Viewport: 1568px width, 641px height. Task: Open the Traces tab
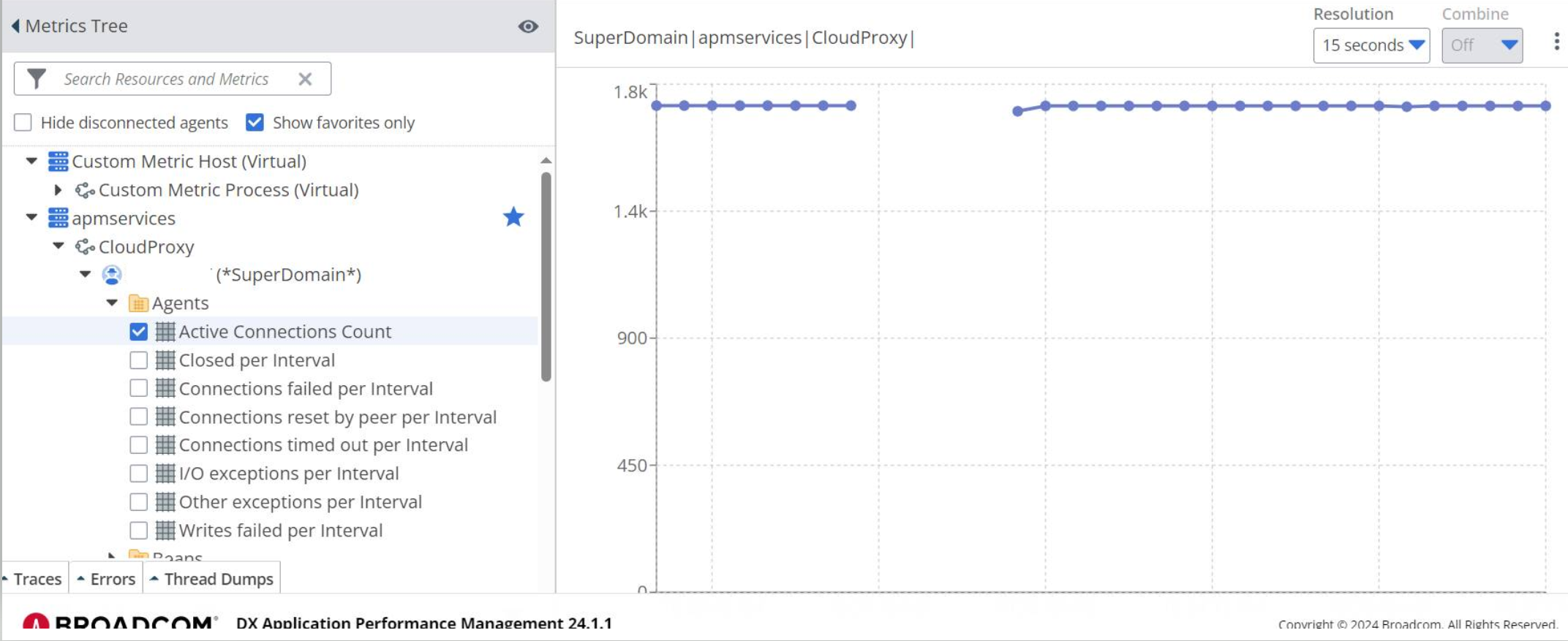[x=34, y=579]
